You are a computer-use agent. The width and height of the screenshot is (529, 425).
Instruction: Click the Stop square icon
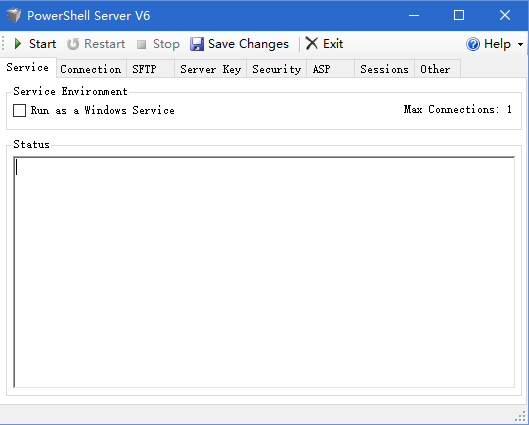[141, 44]
